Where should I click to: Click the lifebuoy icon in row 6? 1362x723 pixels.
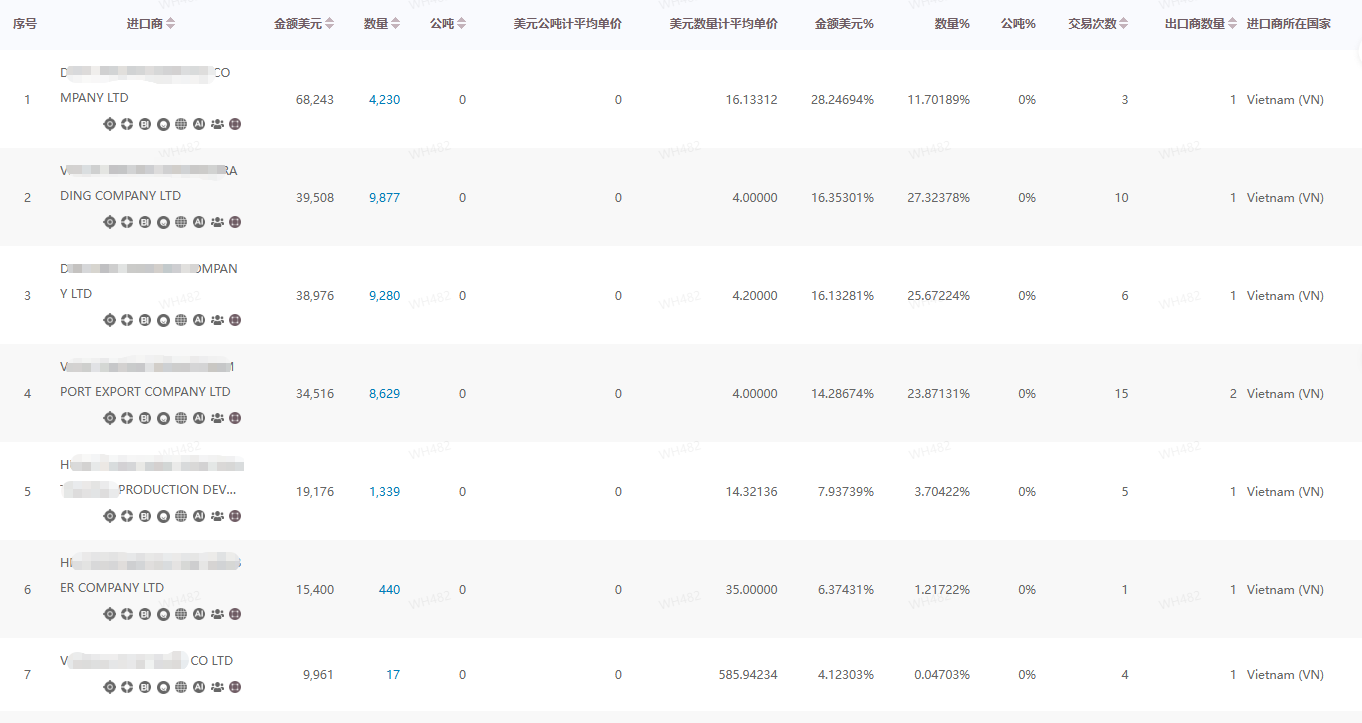(127, 614)
